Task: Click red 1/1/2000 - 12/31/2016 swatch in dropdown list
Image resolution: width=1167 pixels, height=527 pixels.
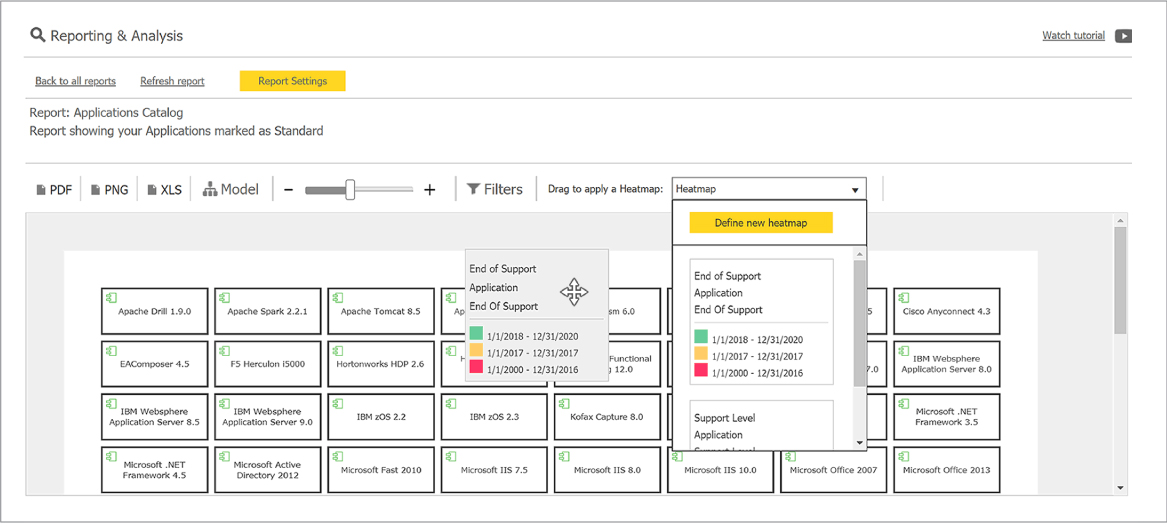Action: coord(700,371)
